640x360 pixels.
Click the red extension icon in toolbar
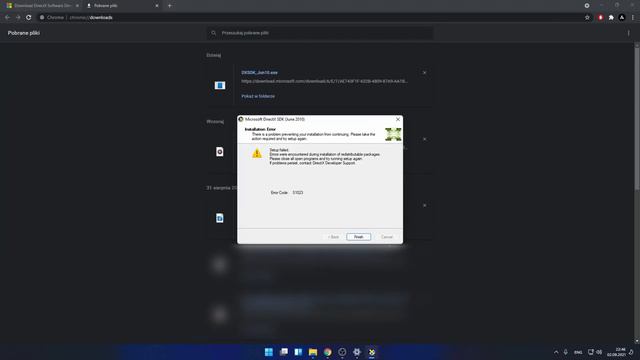(600, 18)
